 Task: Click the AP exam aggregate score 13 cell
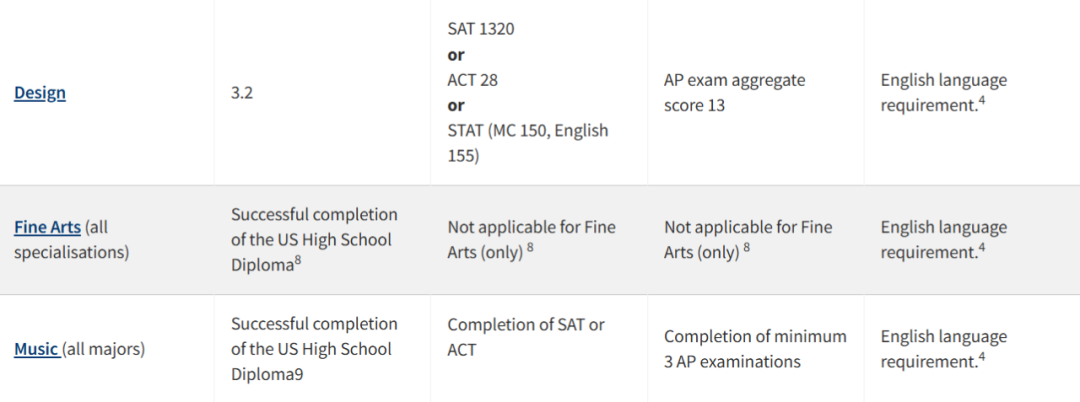click(734, 92)
